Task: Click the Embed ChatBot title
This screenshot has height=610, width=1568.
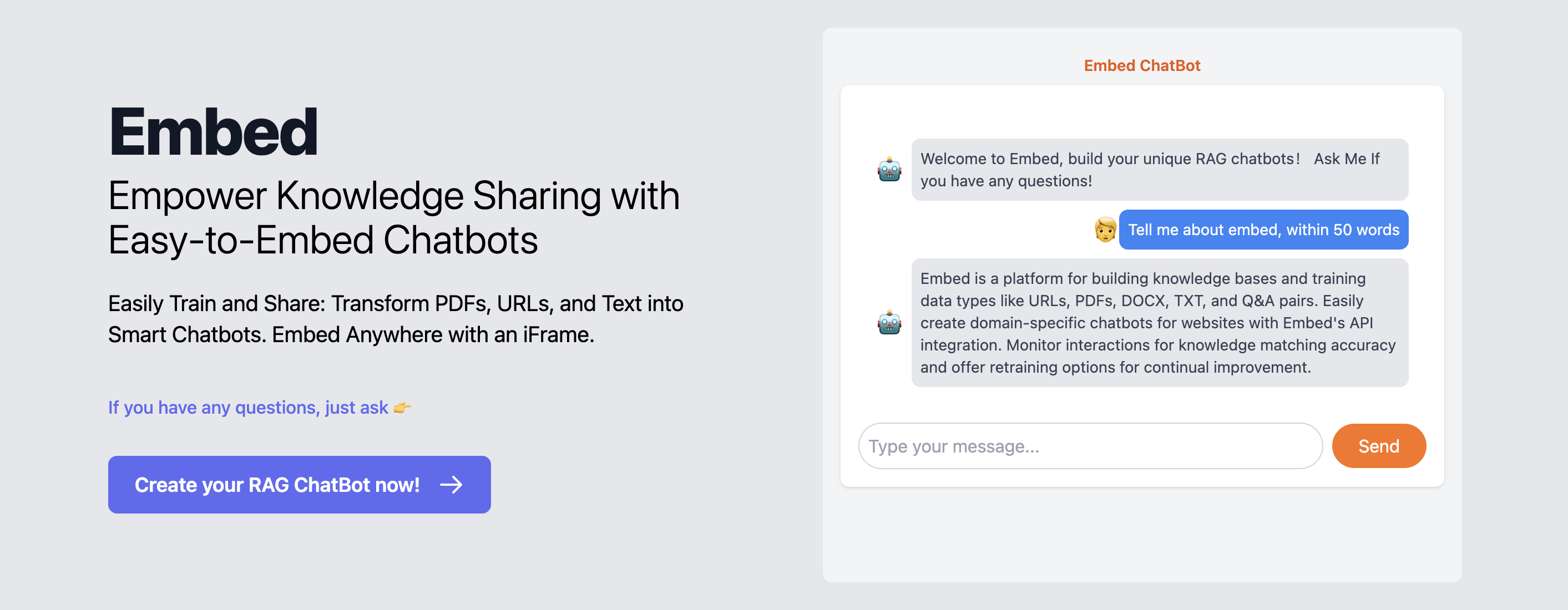Action: coord(1142,65)
